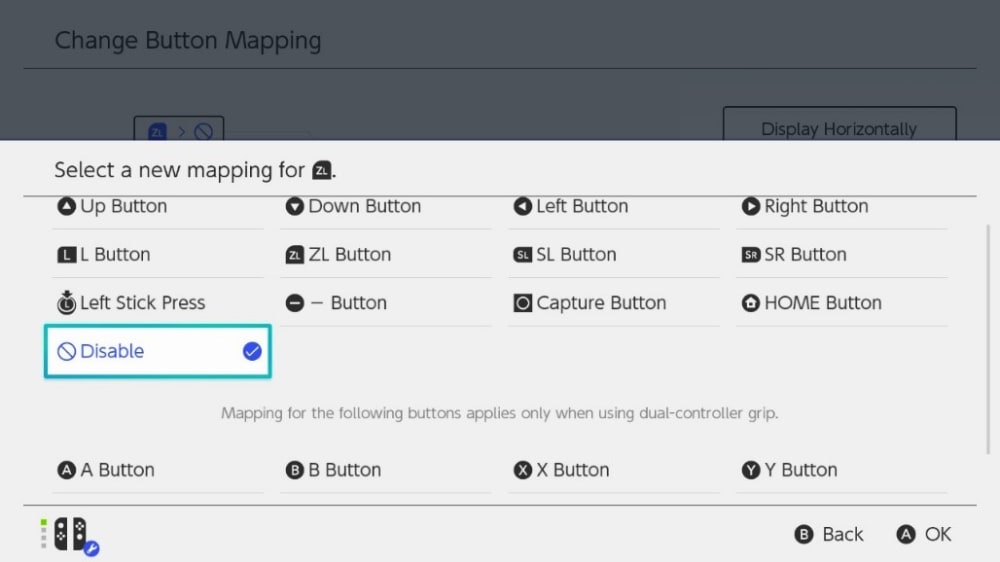Click Back at the bottom bar
Viewport: 1000px width, 562px height.
point(829,534)
